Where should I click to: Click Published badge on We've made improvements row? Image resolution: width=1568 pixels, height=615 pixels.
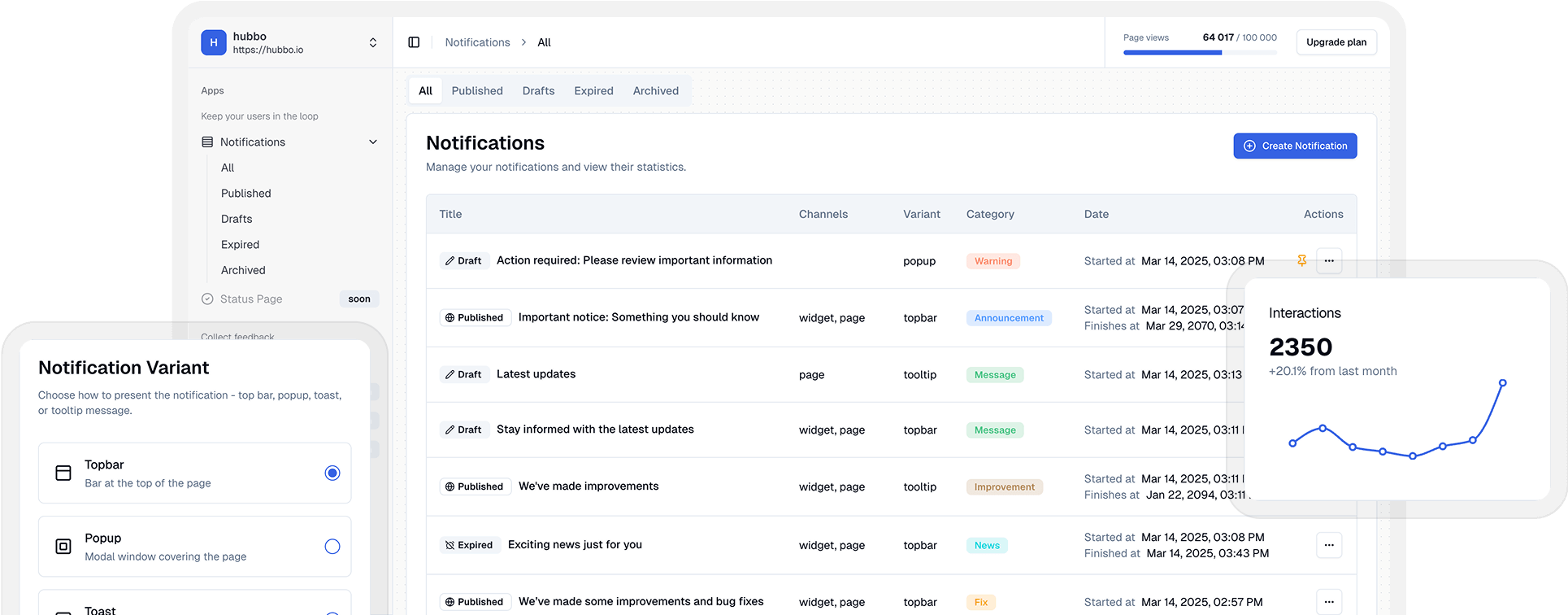pyautogui.click(x=475, y=487)
